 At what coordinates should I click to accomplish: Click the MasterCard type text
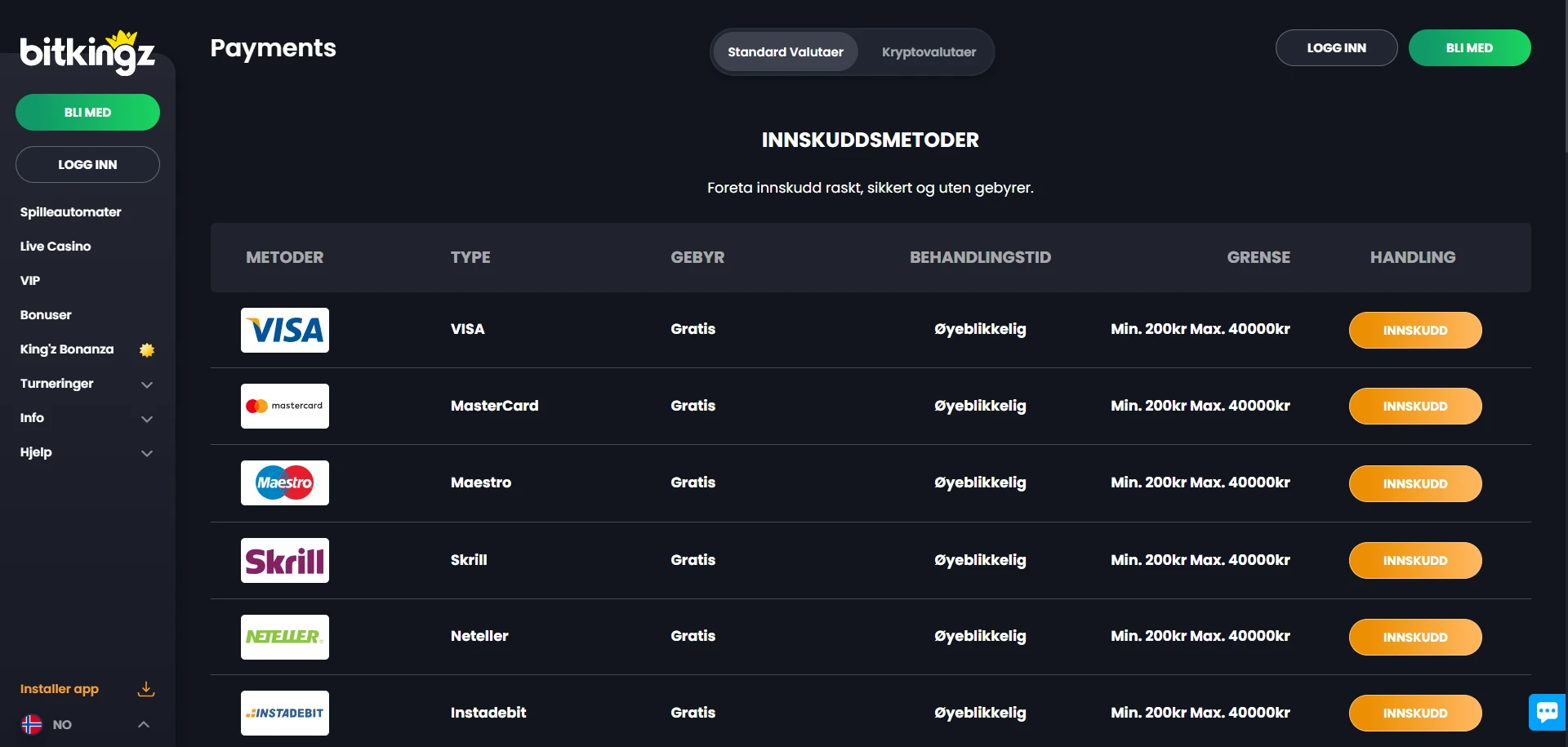pyautogui.click(x=494, y=406)
